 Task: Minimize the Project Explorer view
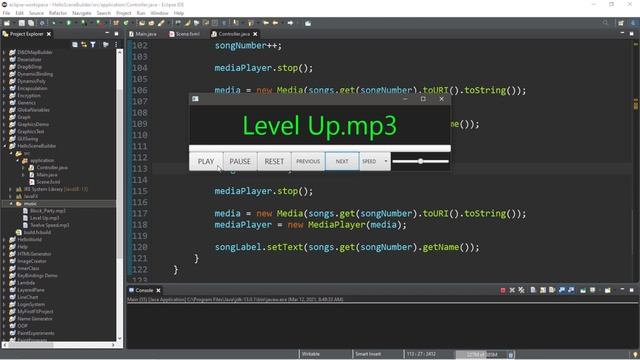107,34
